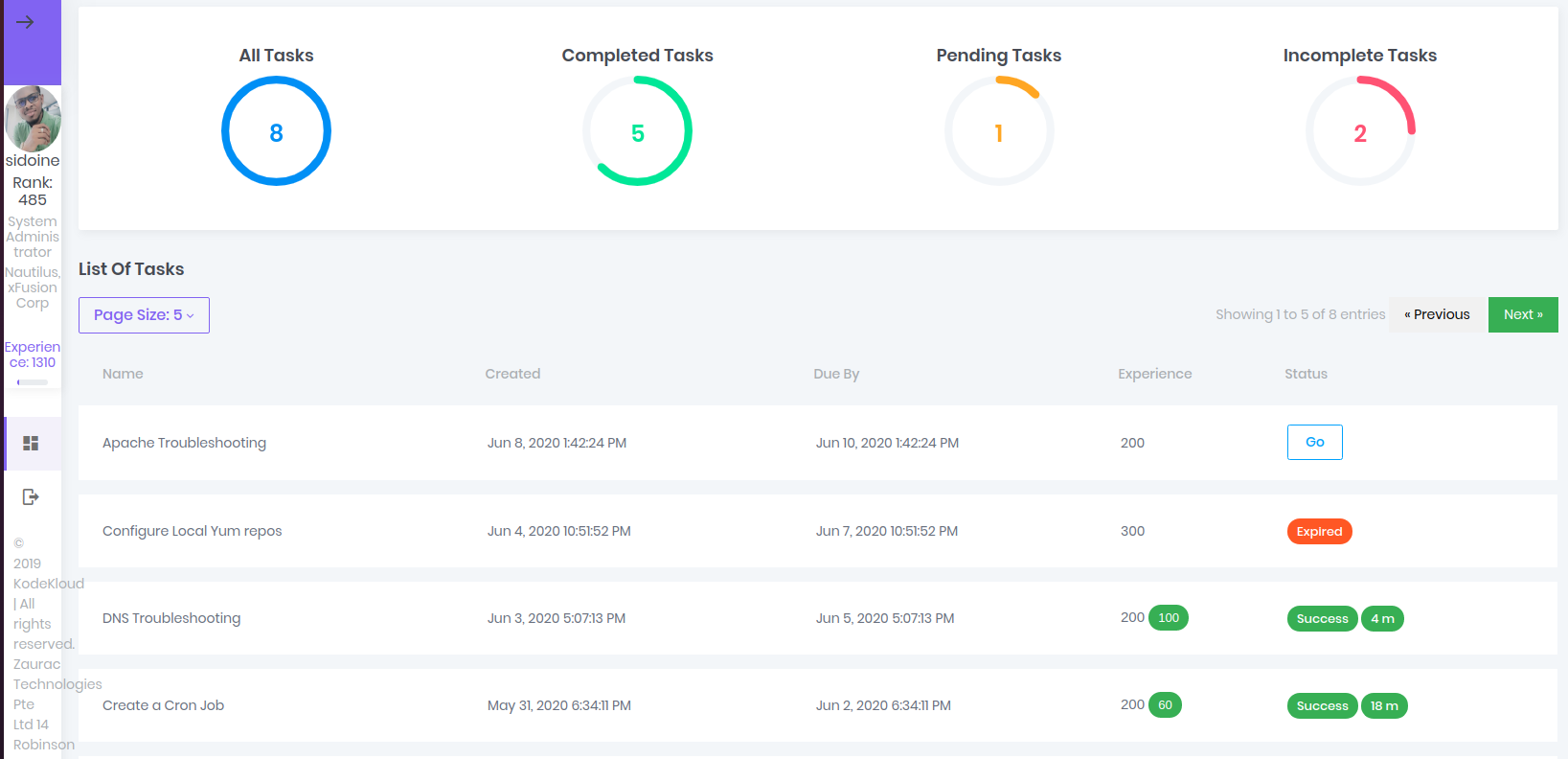
Task: Click the 18 m duration badge
Action: coord(1384,706)
